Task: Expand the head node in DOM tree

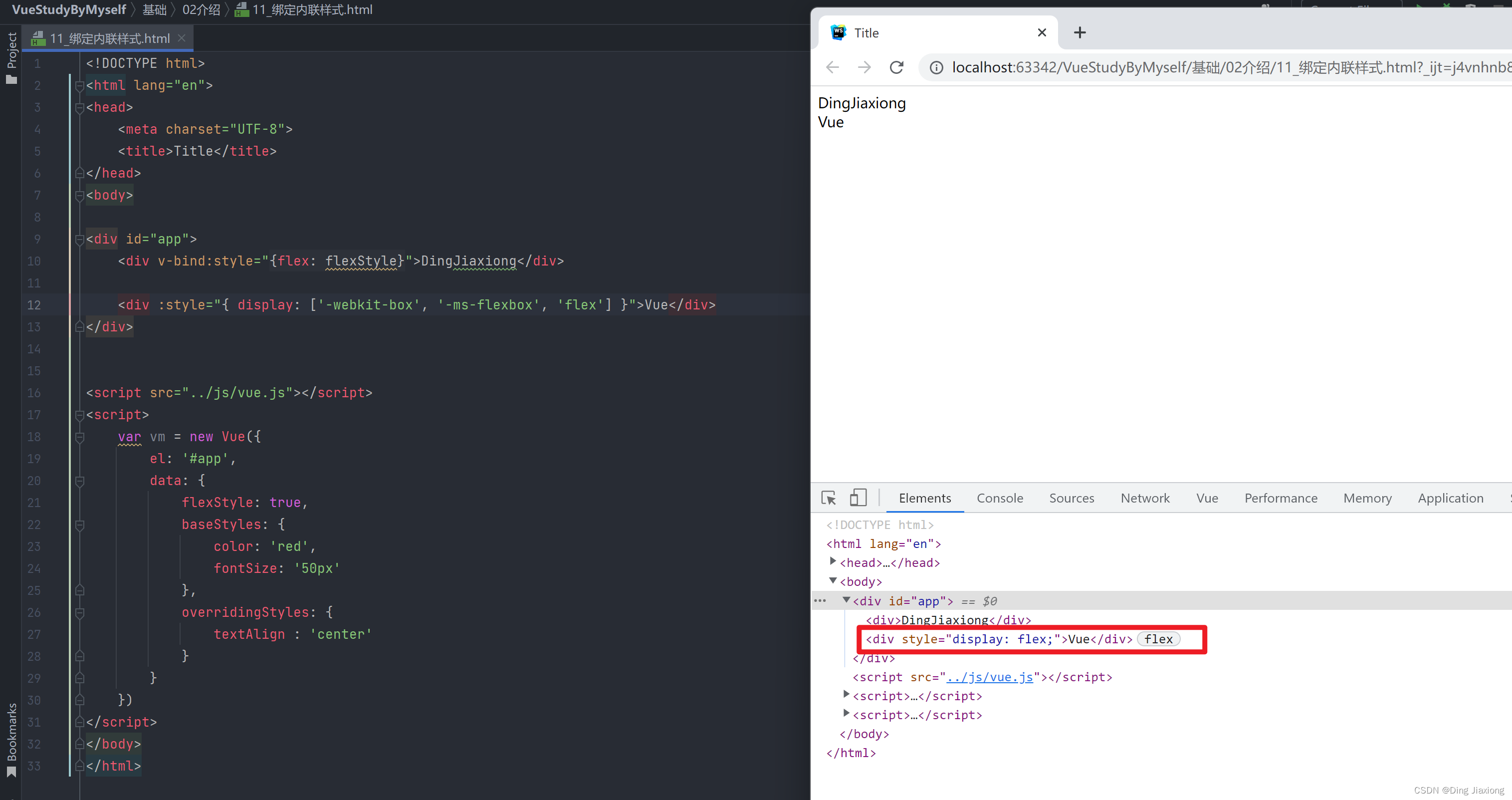Action: pos(832,561)
